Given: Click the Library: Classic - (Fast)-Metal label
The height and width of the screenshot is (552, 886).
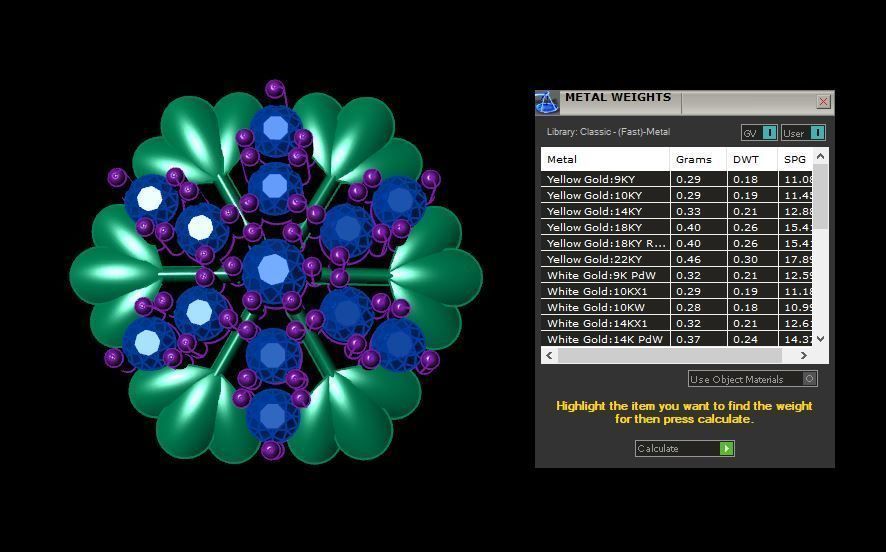Looking at the screenshot, I should point(608,132).
